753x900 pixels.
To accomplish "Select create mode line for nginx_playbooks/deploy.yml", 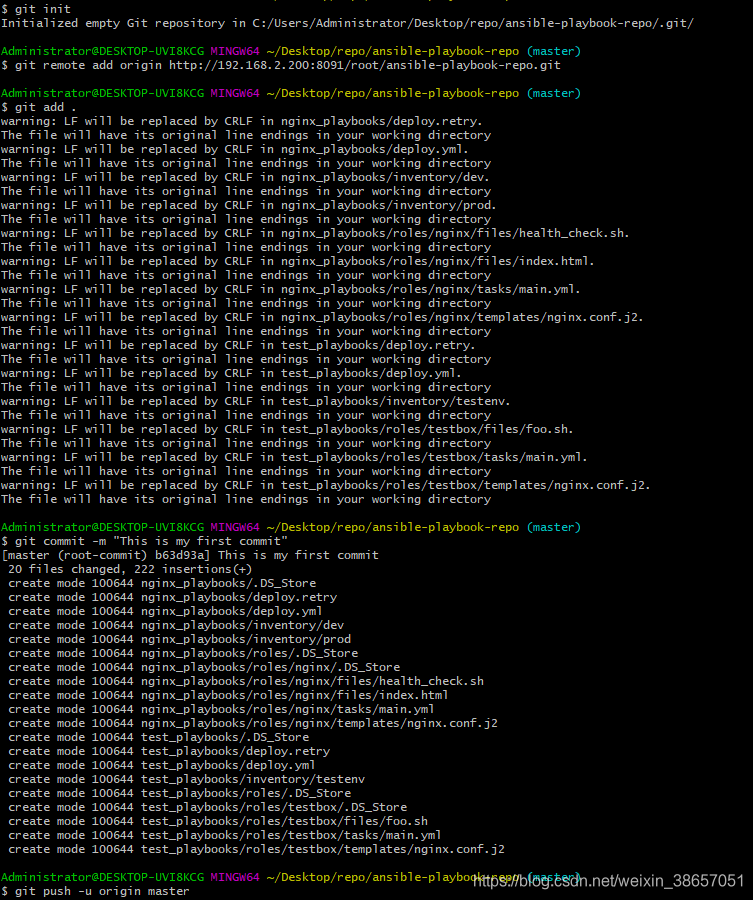I will (165, 611).
